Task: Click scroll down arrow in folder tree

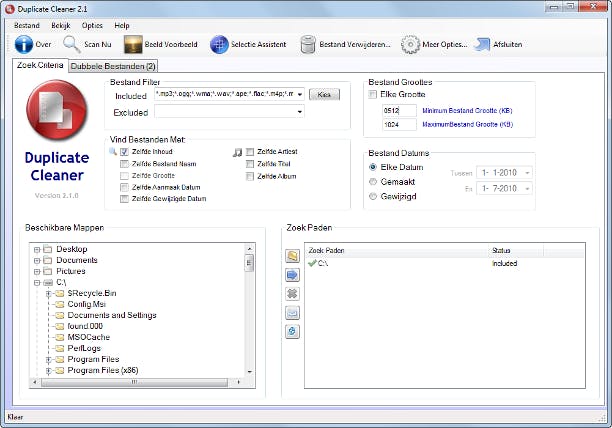Action: [249, 372]
